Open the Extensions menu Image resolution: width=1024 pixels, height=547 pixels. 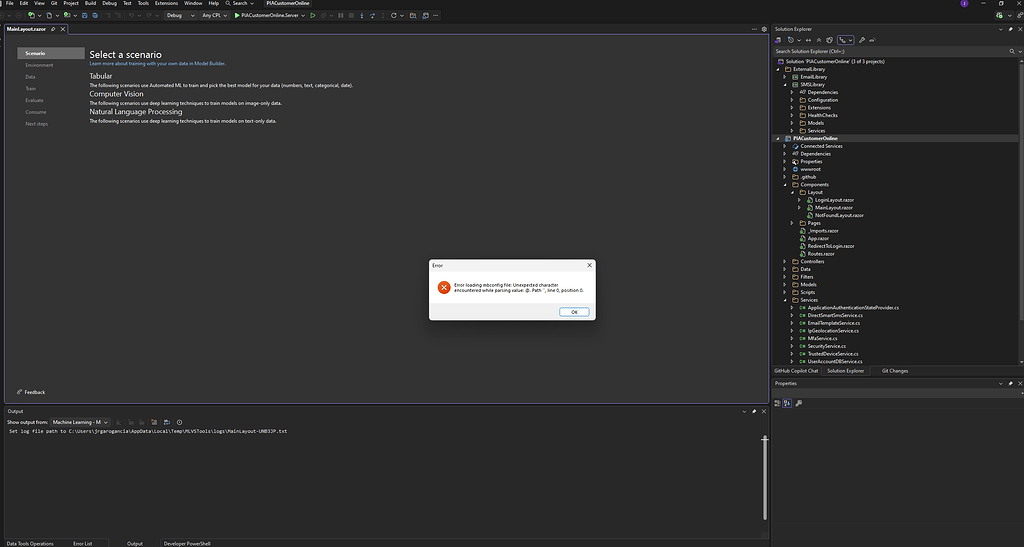point(166,4)
